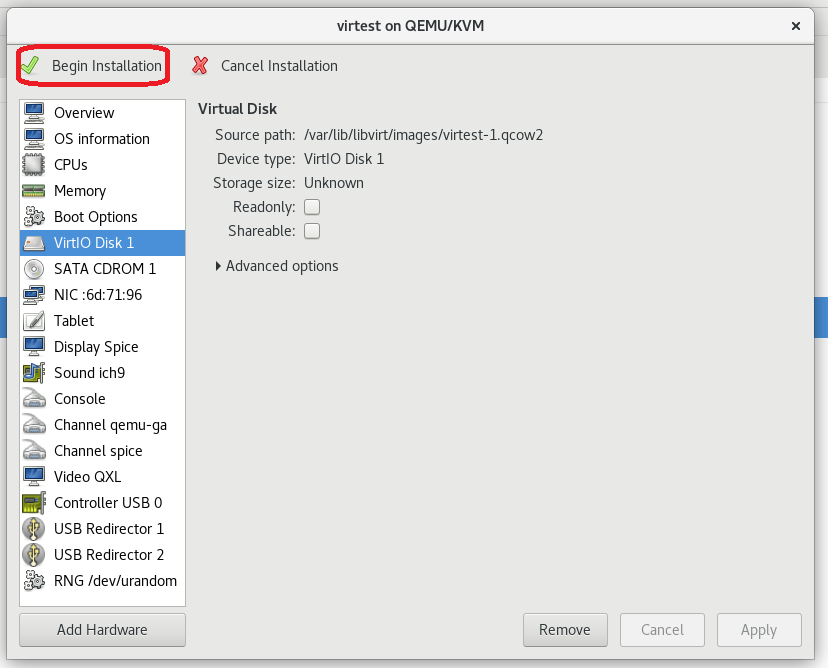Select RNG /dev/urandom in the list

click(x=102, y=580)
